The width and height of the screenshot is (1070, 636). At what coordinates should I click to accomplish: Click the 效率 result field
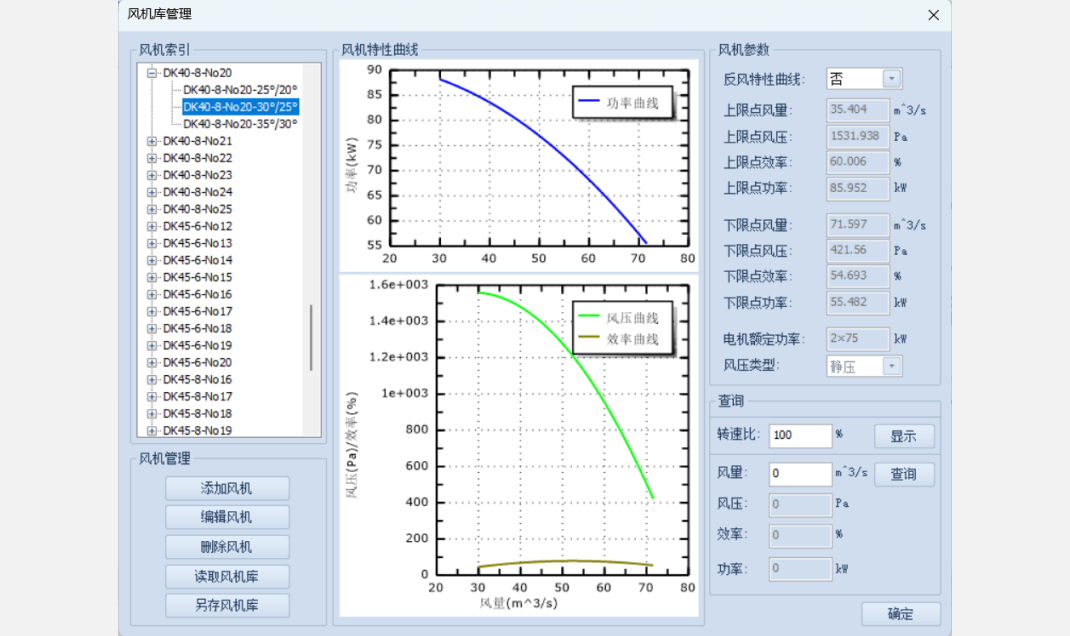(x=800, y=535)
